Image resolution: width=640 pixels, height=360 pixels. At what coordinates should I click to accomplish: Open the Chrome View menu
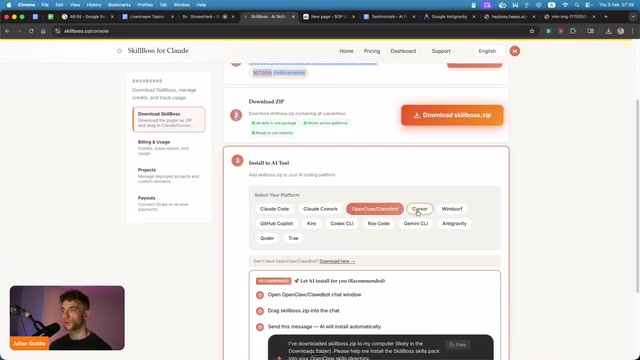75,5
